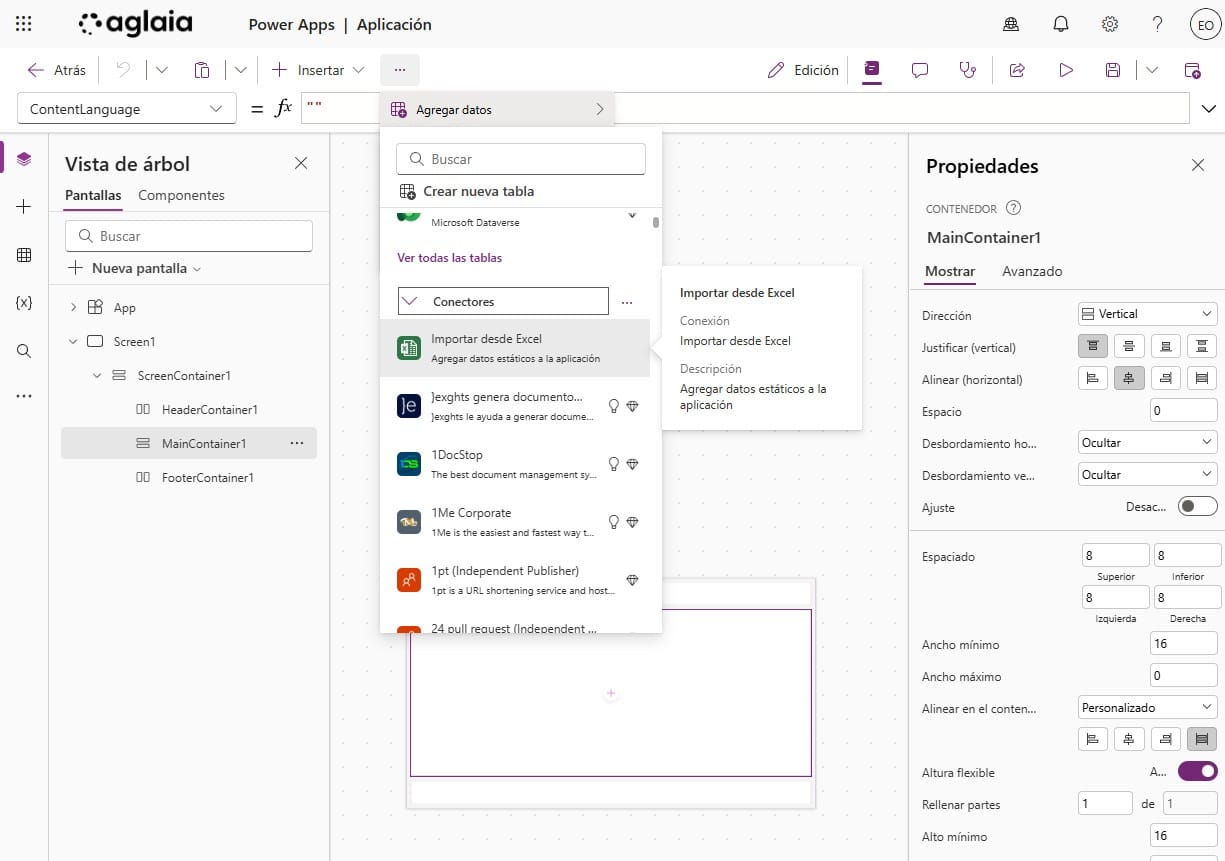The image size is (1225, 861).
Task: Open the Search icon in left rail
Action: 24,351
